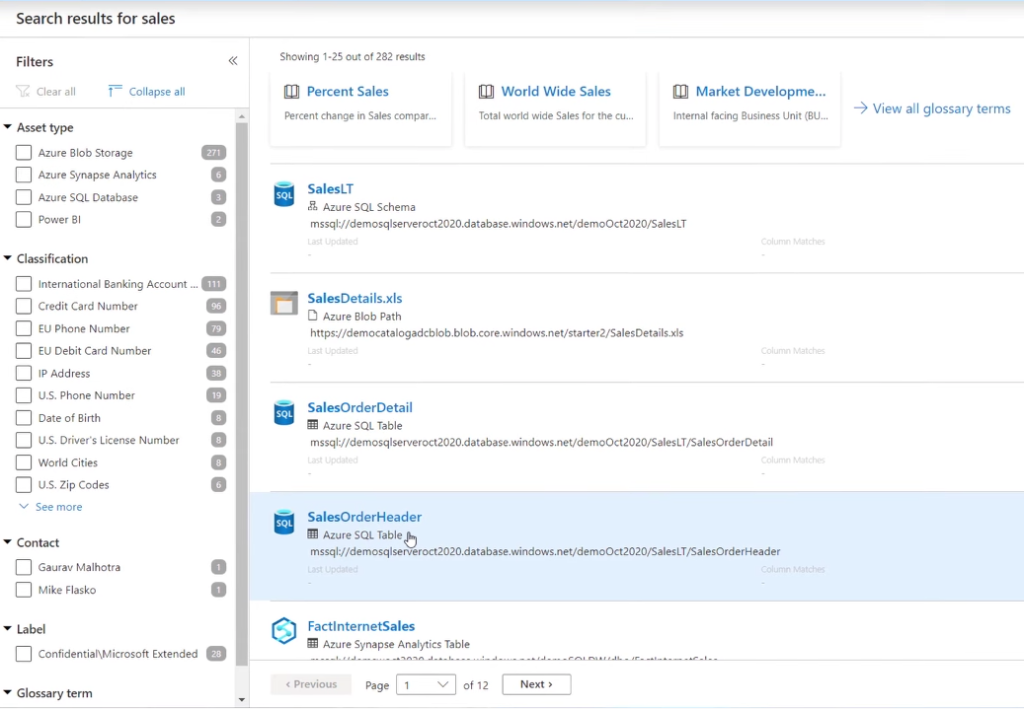
Task: Check the Date of Birth classification
Action: tap(24, 417)
